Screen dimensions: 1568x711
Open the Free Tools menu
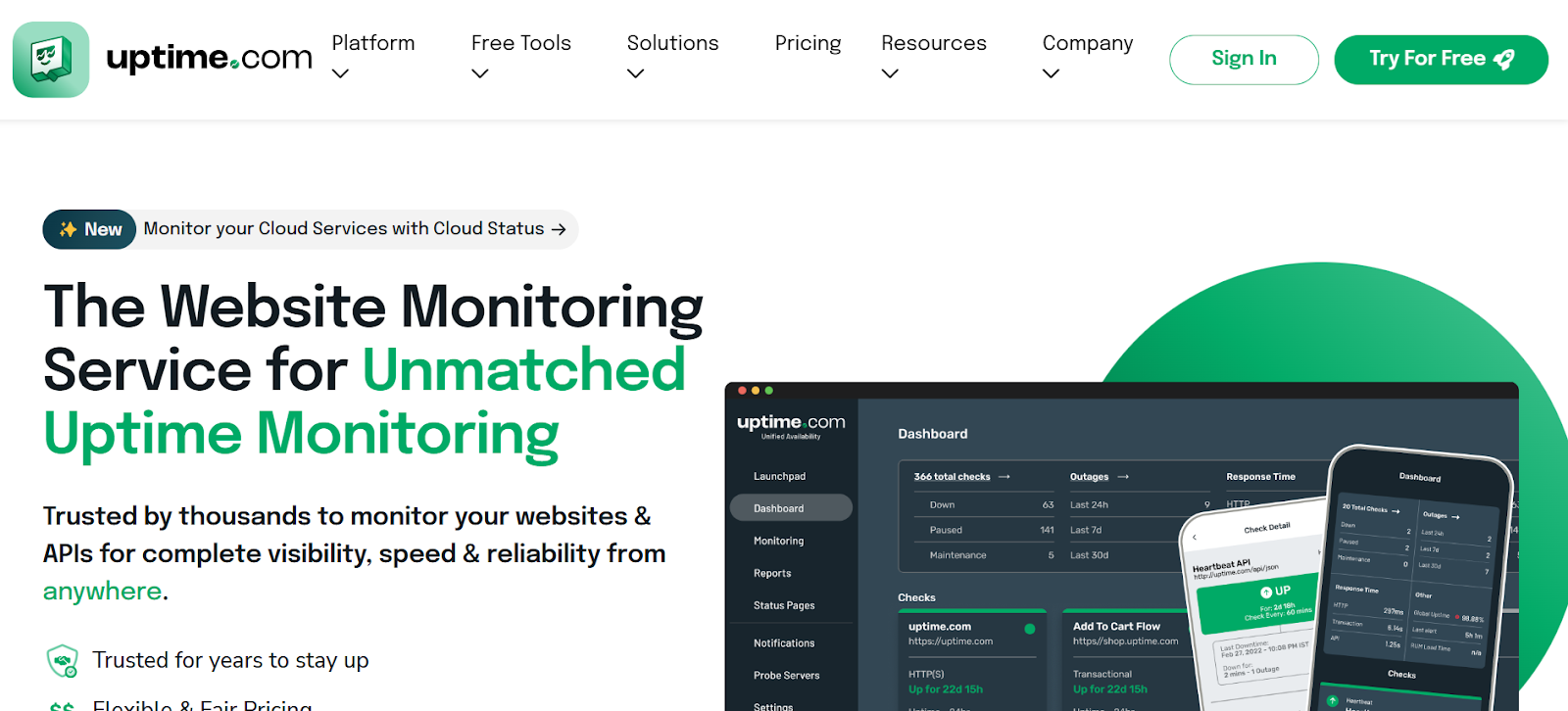click(521, 43)
